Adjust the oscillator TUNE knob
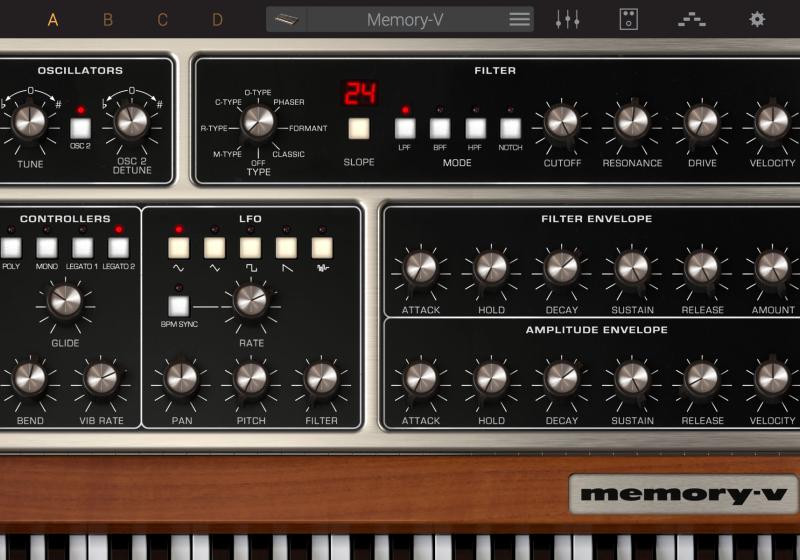800x560 pixels. 29,122
